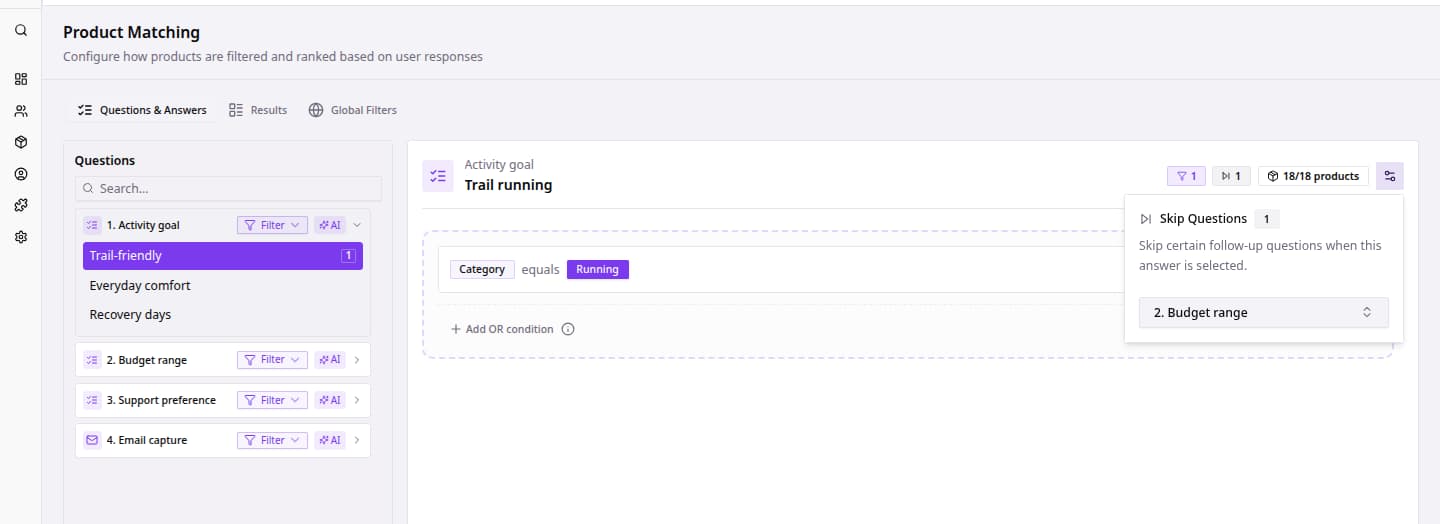1440x524 pixels.
Task: Click the skip count badge next to filter
Action: tap(1231, 176)
